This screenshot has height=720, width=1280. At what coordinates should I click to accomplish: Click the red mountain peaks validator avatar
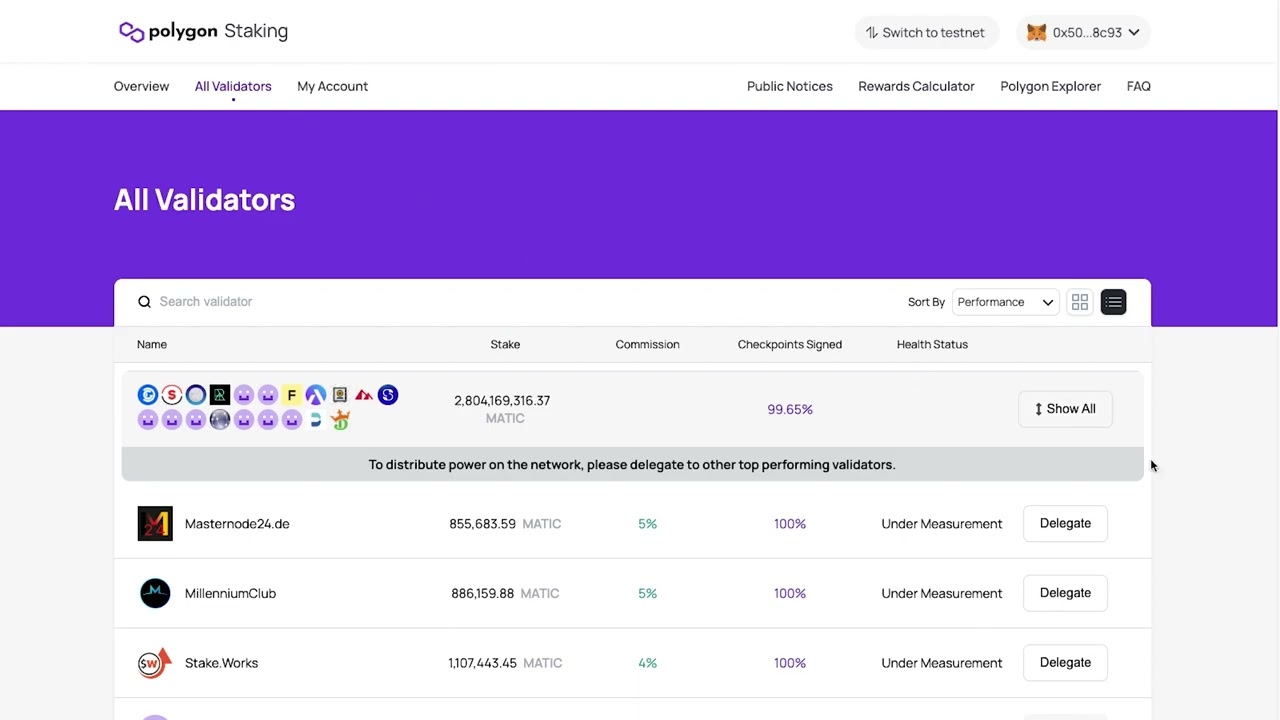(363, 395)
